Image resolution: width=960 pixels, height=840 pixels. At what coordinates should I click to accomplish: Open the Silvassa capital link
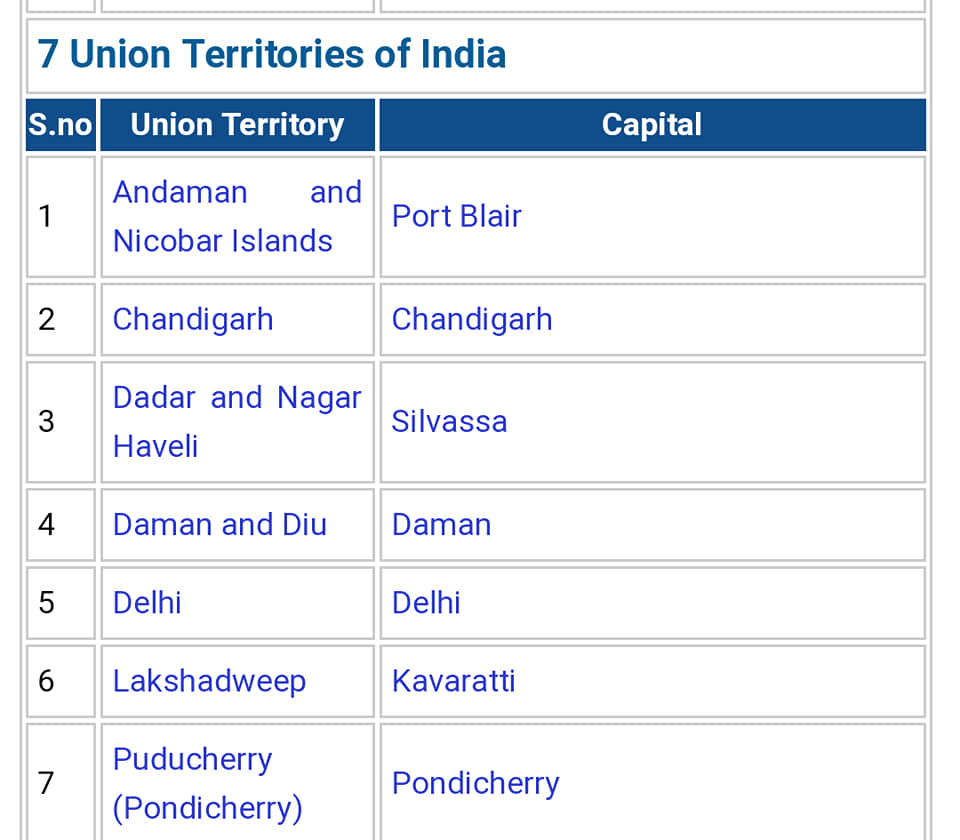tap(449, 422)
